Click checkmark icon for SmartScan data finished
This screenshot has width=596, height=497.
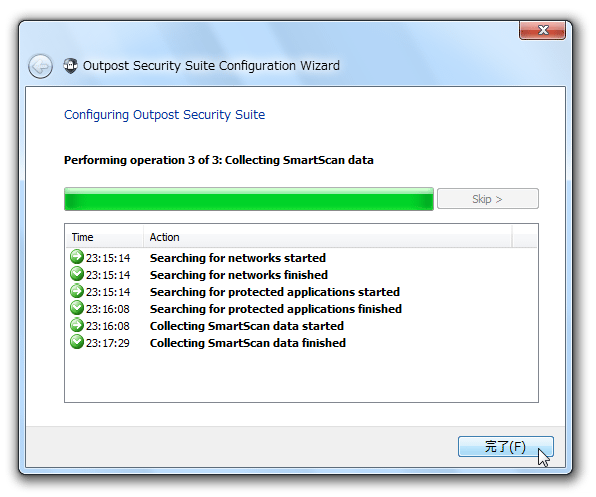click(x=77, y=342)
